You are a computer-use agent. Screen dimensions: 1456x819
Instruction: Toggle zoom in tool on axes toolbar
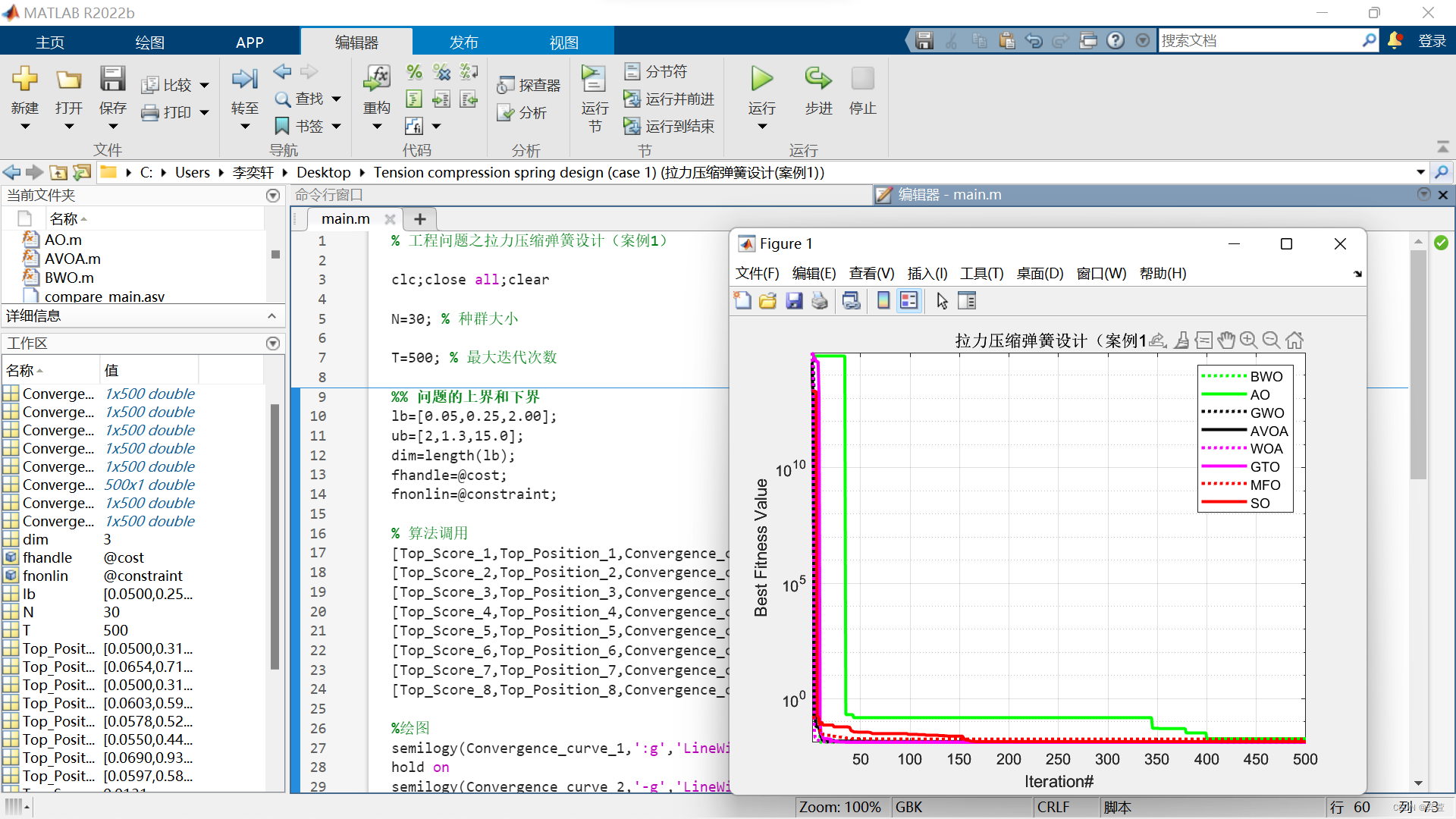[1249, 340]
